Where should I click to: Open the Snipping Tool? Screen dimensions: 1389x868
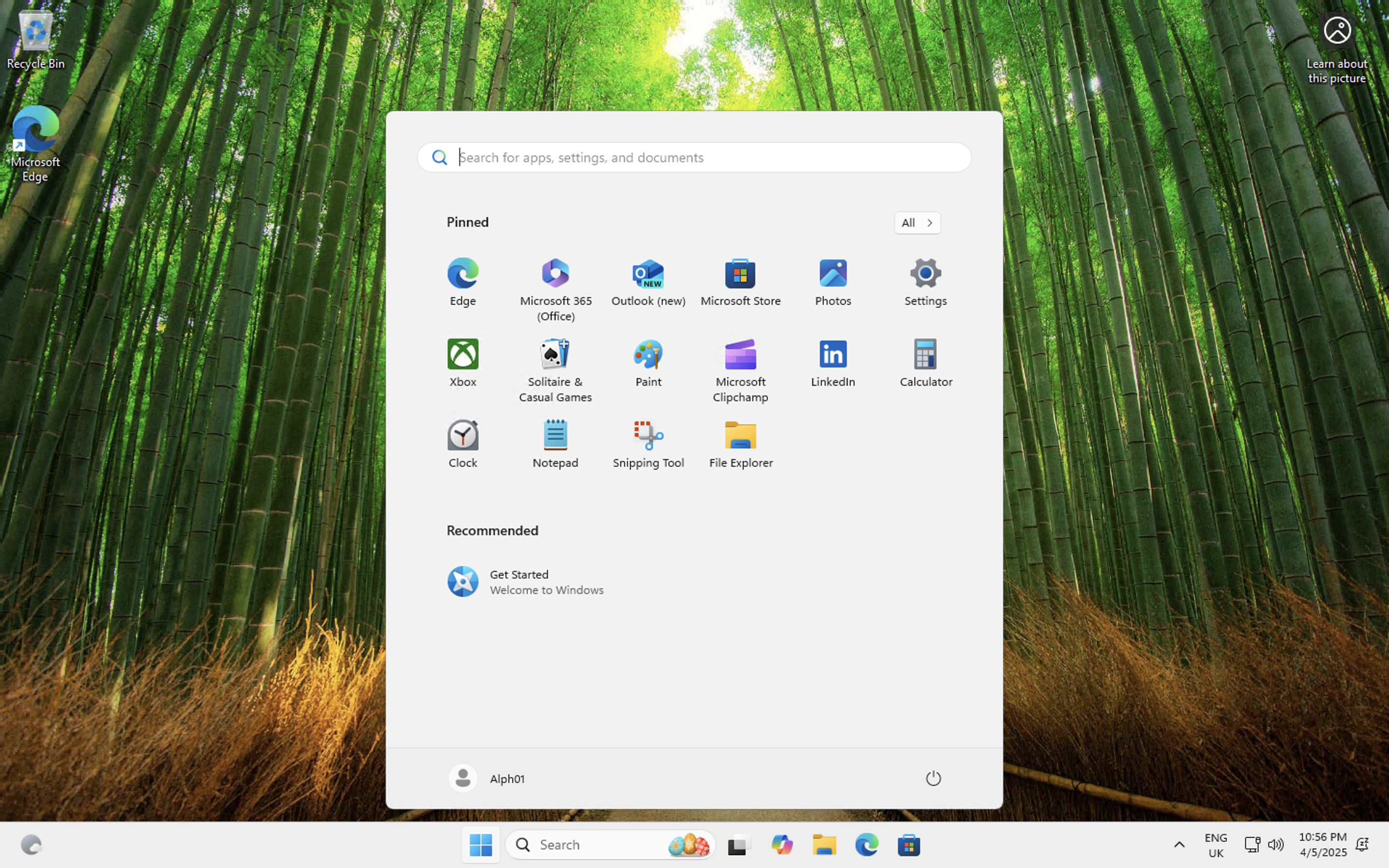coord(648,444)
